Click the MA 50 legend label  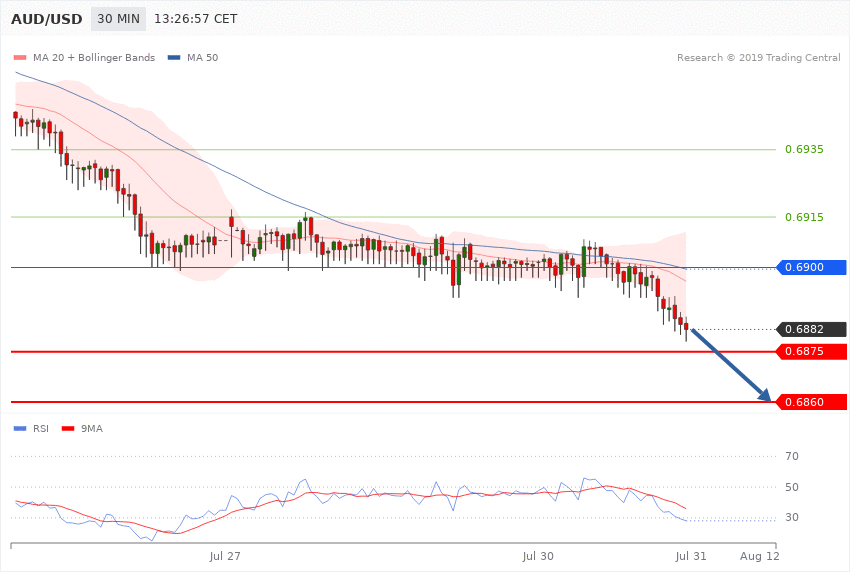click(202, 58)
